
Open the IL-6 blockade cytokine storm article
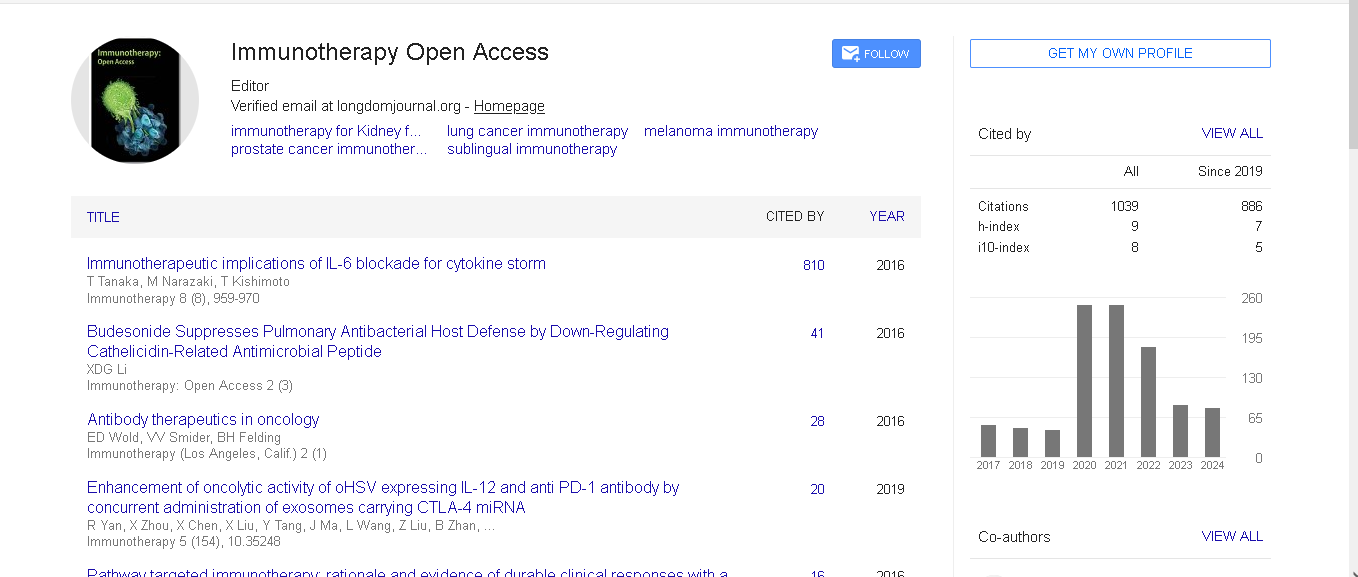pos(316,264)
